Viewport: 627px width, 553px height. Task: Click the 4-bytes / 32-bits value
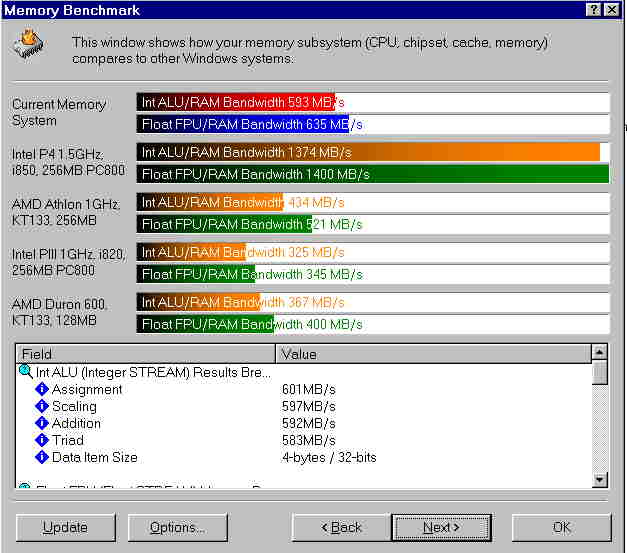click(329, 457)
